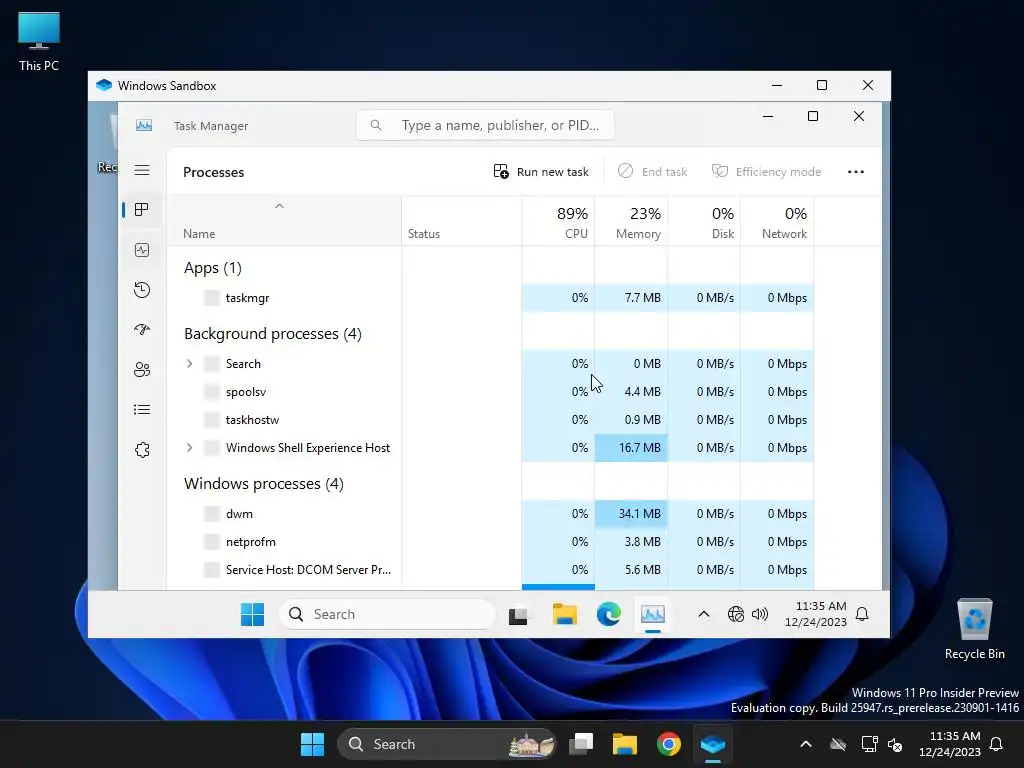Open notifications bell in Sandbox taskbar

tap(862, 614)
